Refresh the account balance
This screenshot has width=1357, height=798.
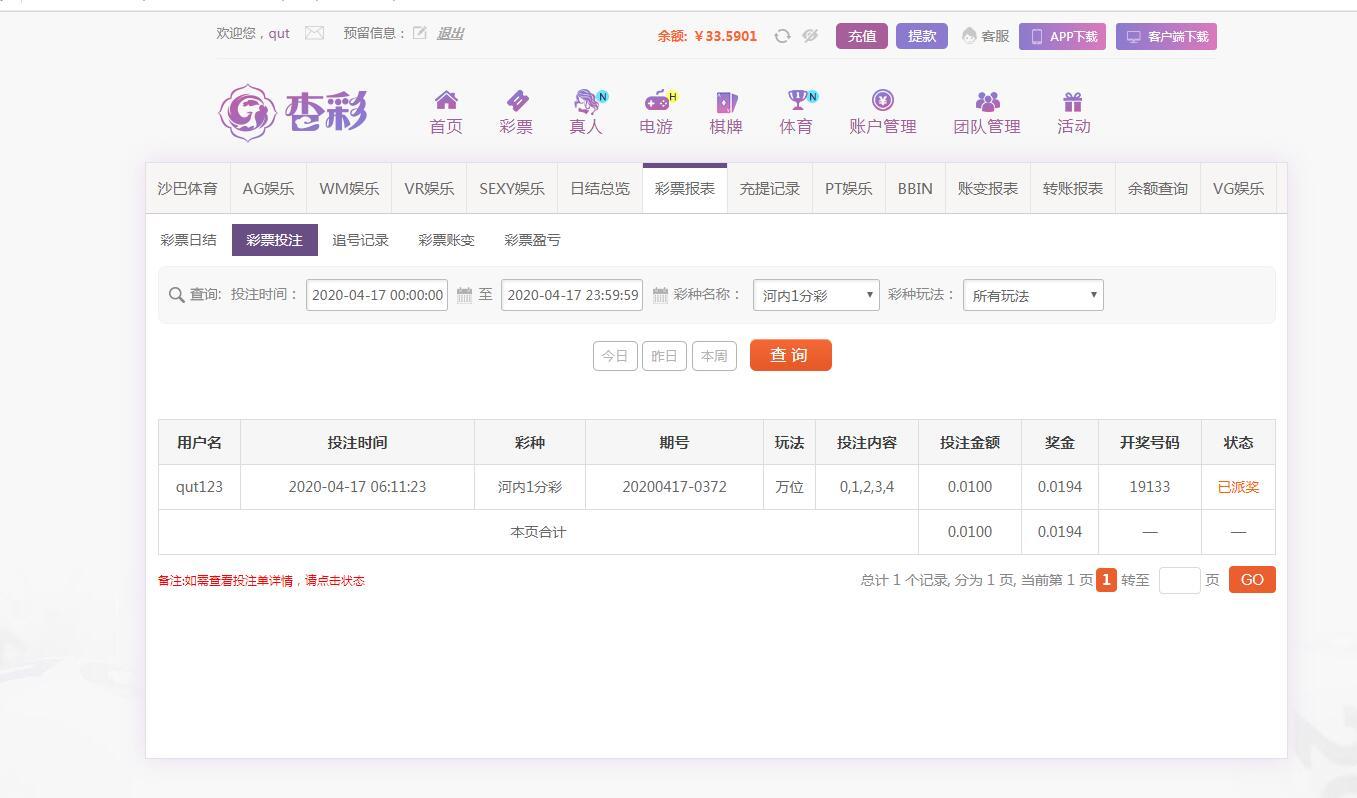point(782,36)
